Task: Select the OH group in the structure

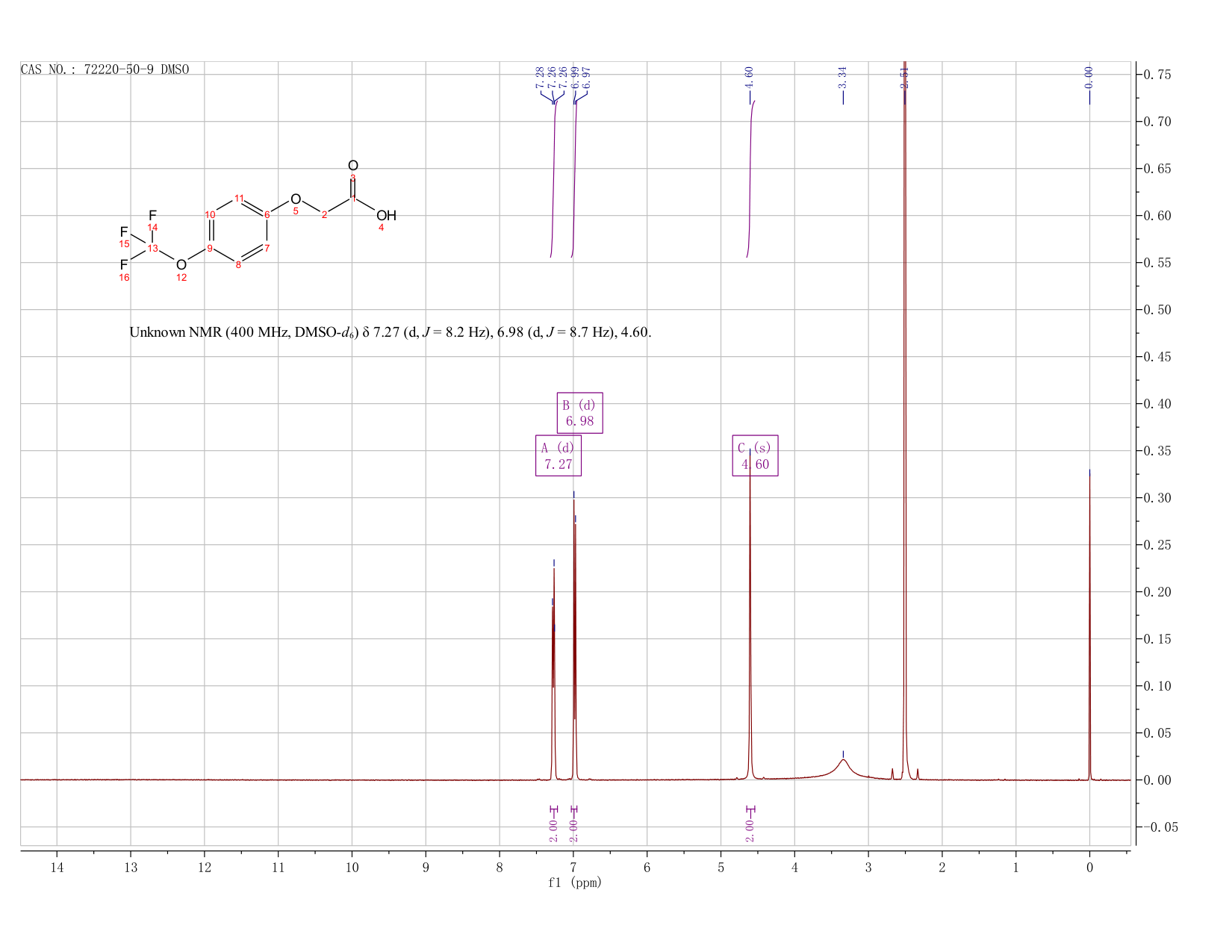Action: pos(386,216)
